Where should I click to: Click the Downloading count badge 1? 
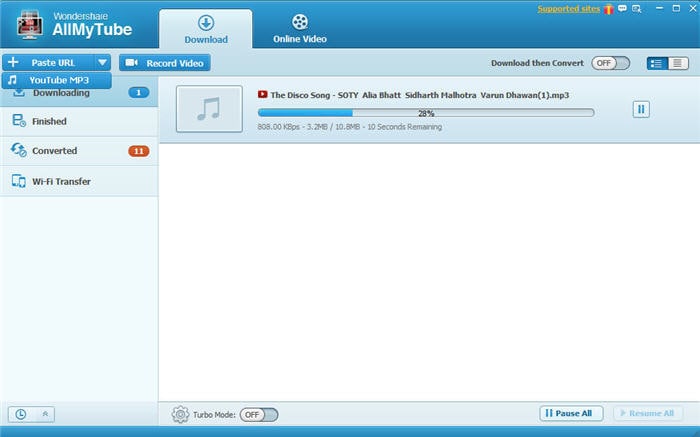point(138,93)
